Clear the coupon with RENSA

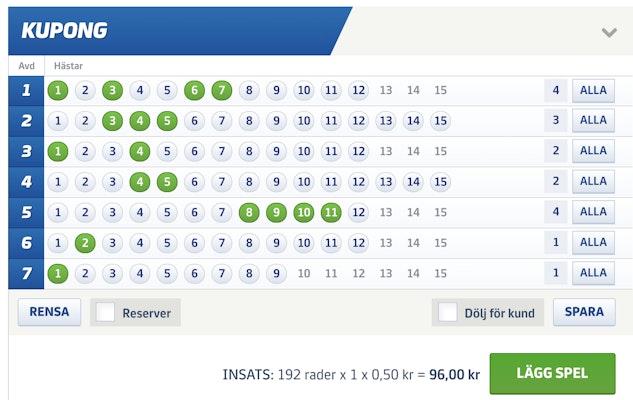point(49,312)
